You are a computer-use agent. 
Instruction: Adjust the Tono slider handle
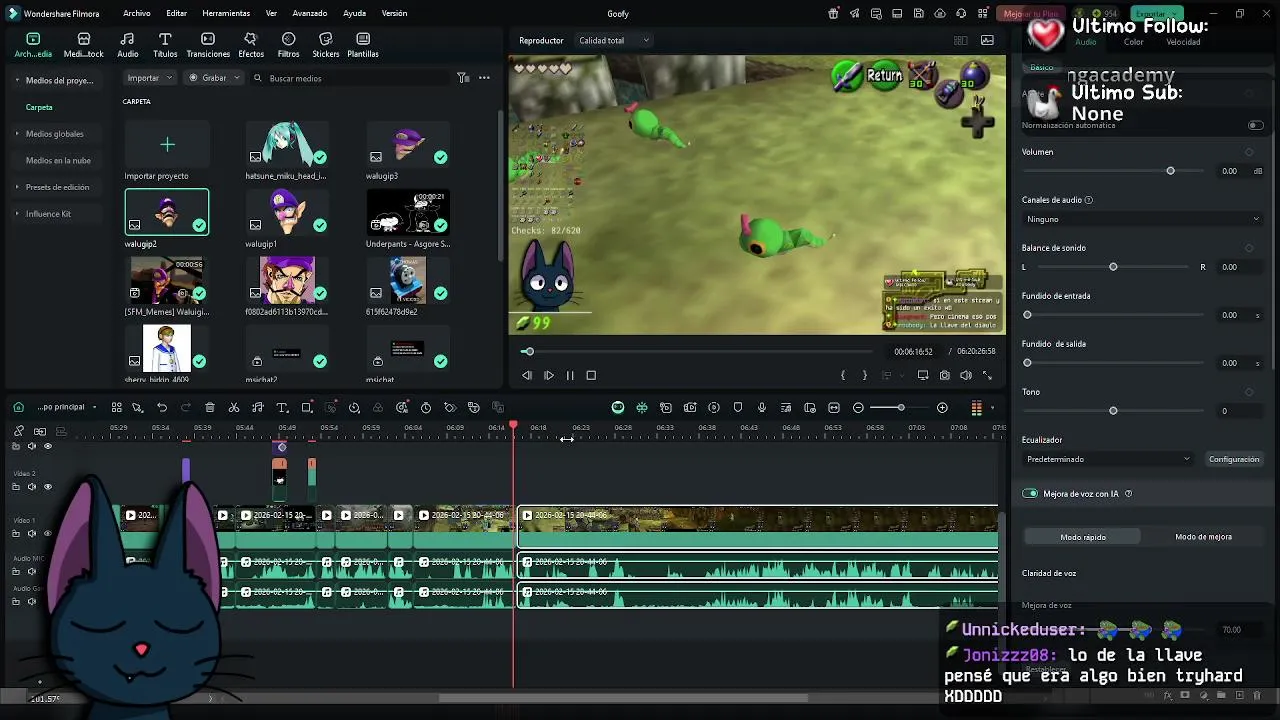point(1113,411)
